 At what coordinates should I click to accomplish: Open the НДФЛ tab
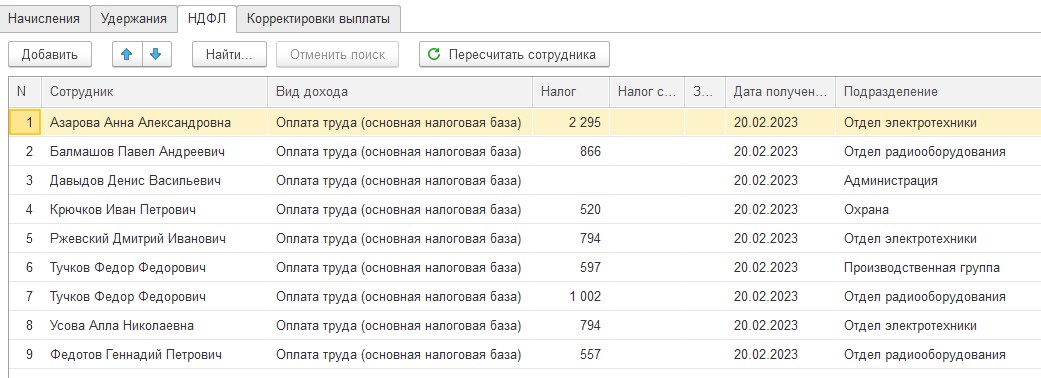(207, 19)
